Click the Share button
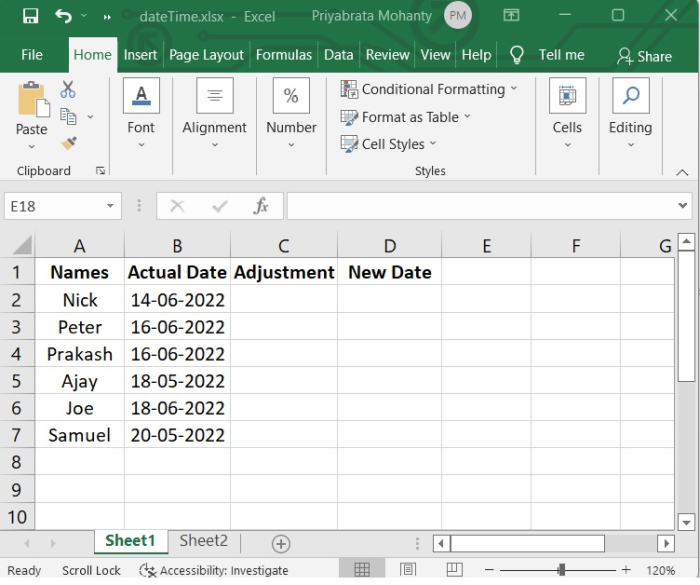Screen dimensions: 700x585 point(645,56)
